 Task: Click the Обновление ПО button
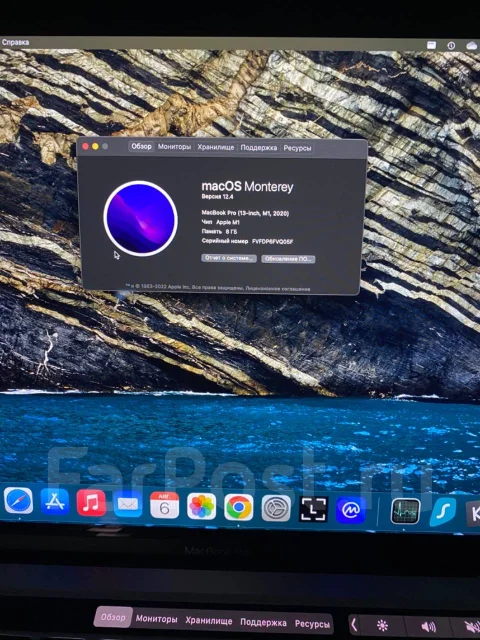point(288,259)
